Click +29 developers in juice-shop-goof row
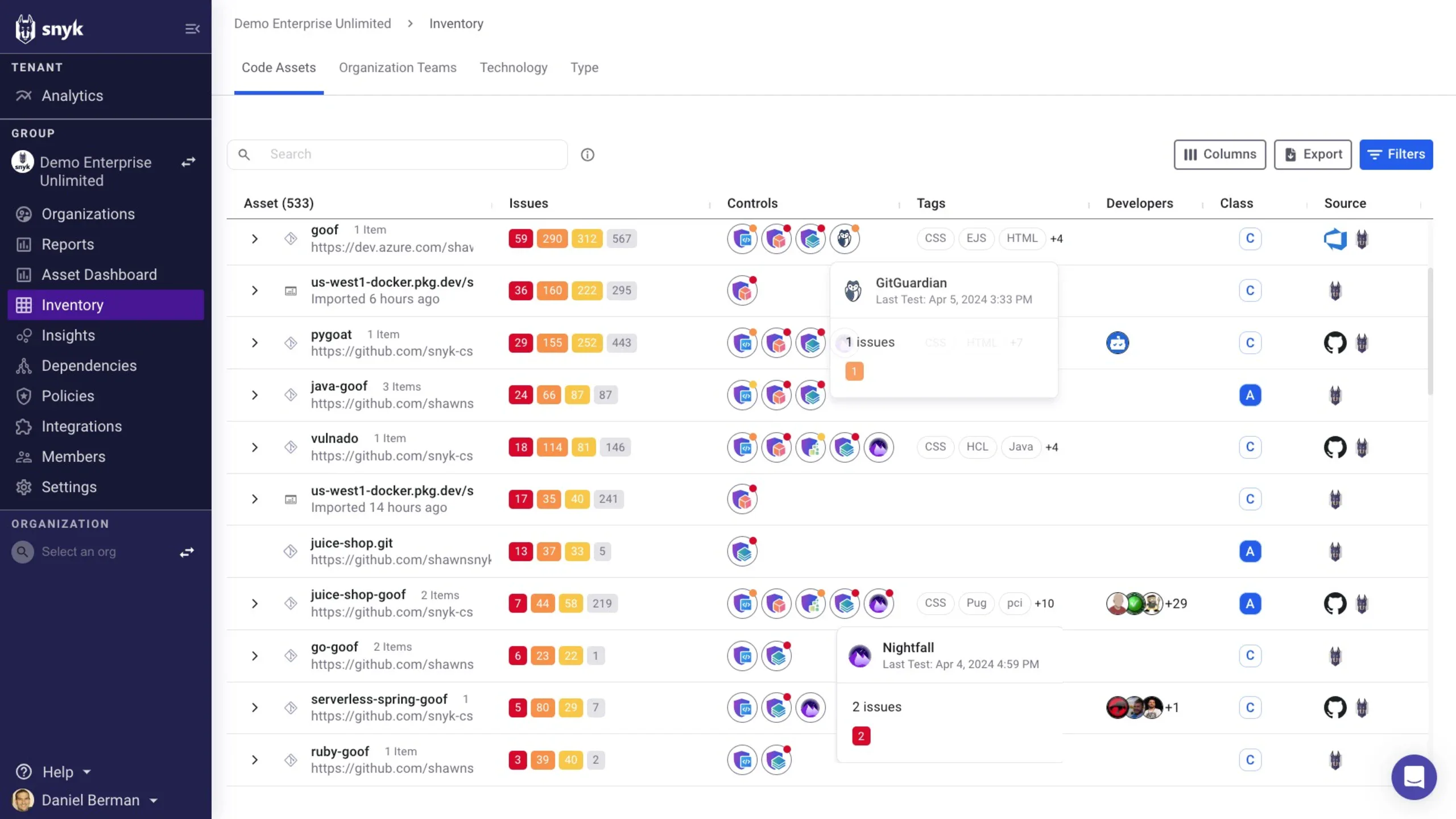The height and width of the screenshot is (819, 1456). 1176,603
